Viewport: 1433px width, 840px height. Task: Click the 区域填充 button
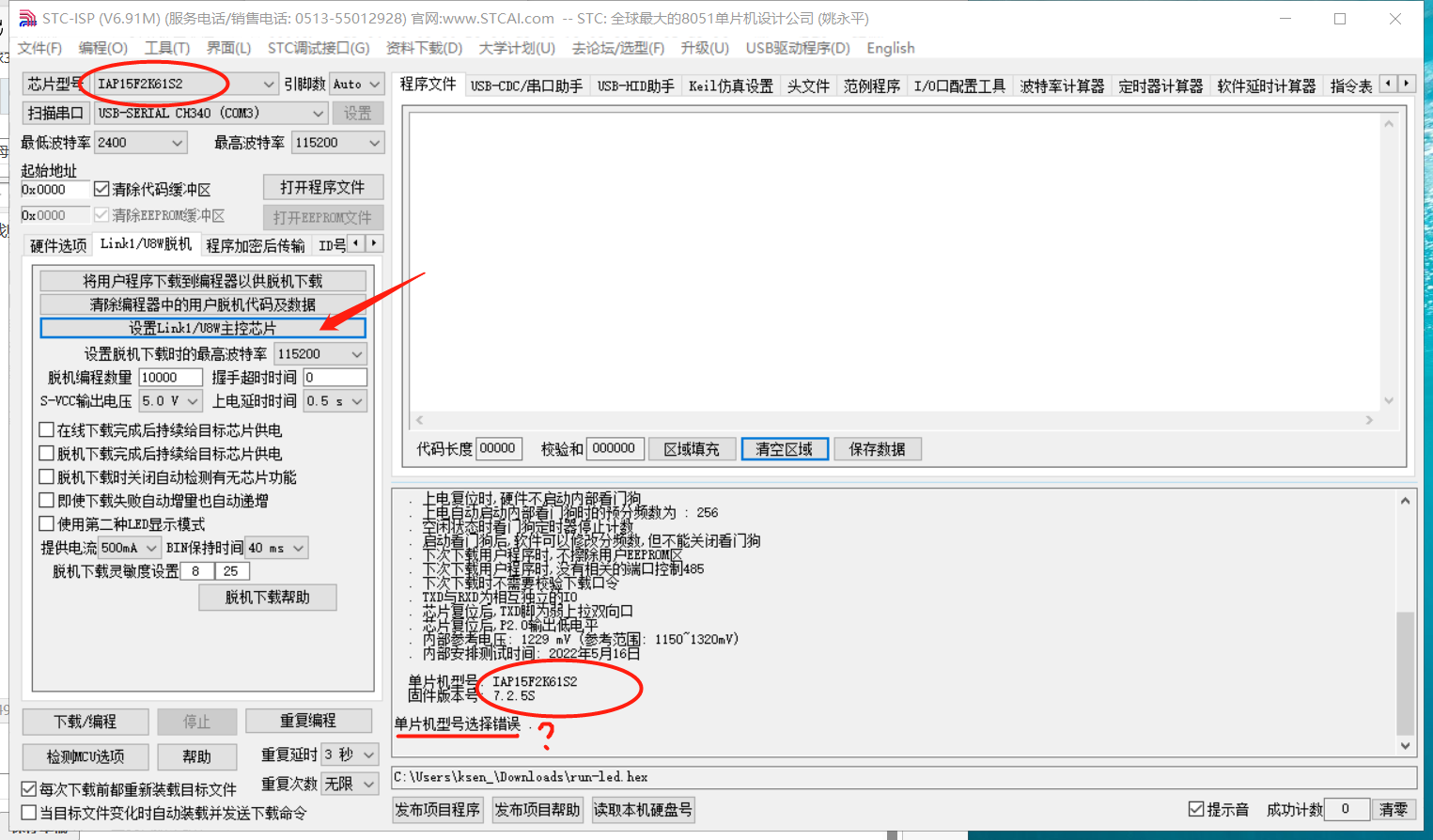(x=692, y=449)
